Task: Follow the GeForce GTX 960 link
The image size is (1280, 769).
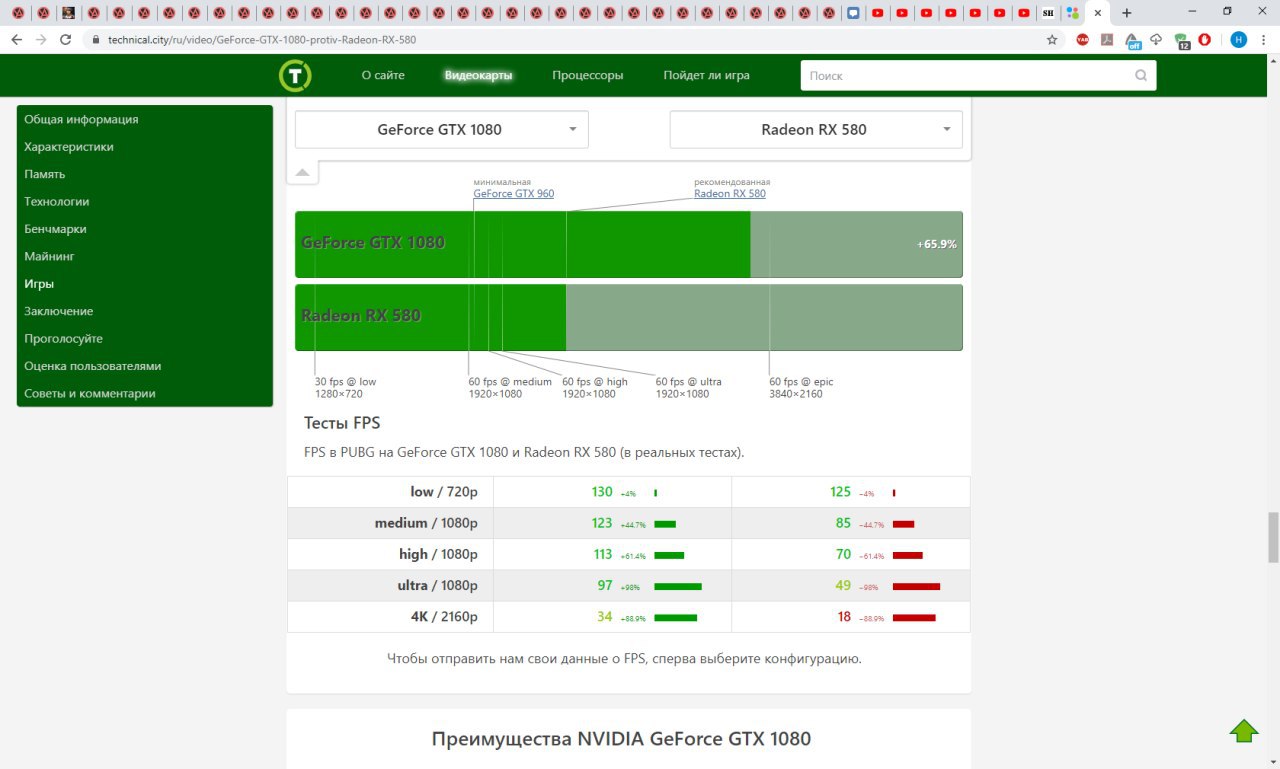Action: point(514,194)
